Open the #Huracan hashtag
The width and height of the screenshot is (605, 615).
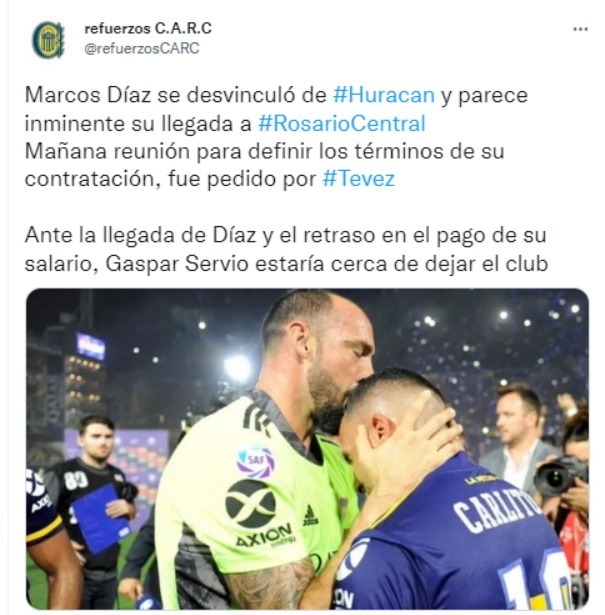(384, 95)
